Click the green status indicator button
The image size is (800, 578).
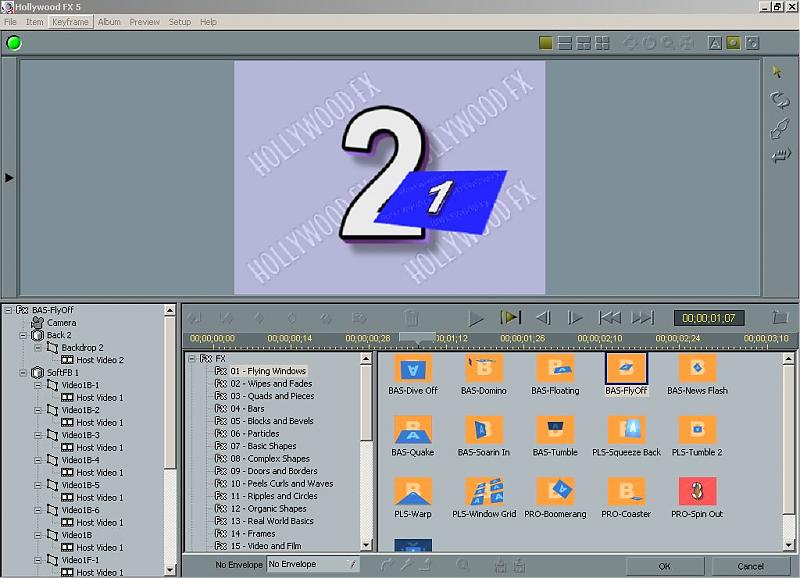tap(14, 43)
